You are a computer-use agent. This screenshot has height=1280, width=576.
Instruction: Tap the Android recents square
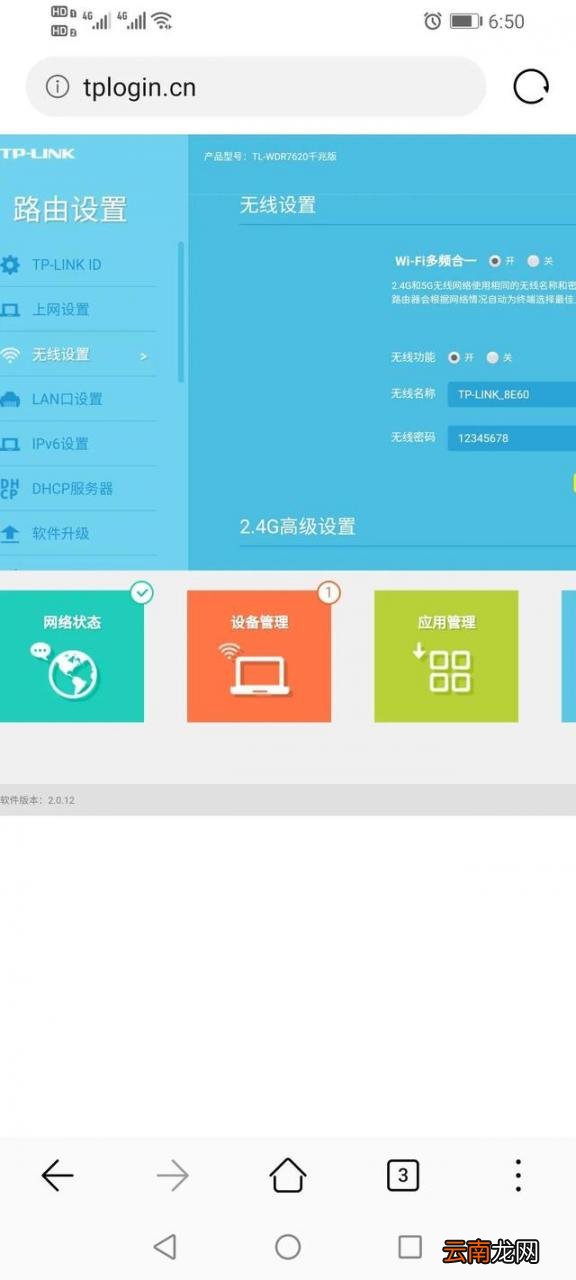click(410, 1246)
